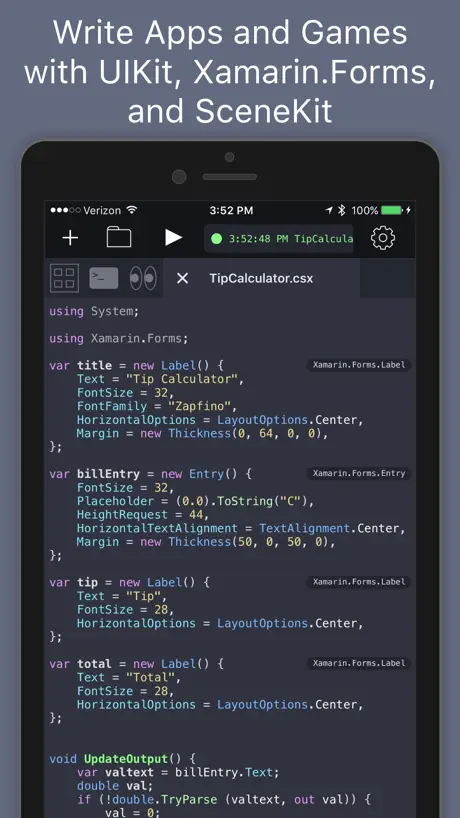Tap the googly eyes watch icon
The height and width of the screenshot is (818, 460).
pos(143,278)
